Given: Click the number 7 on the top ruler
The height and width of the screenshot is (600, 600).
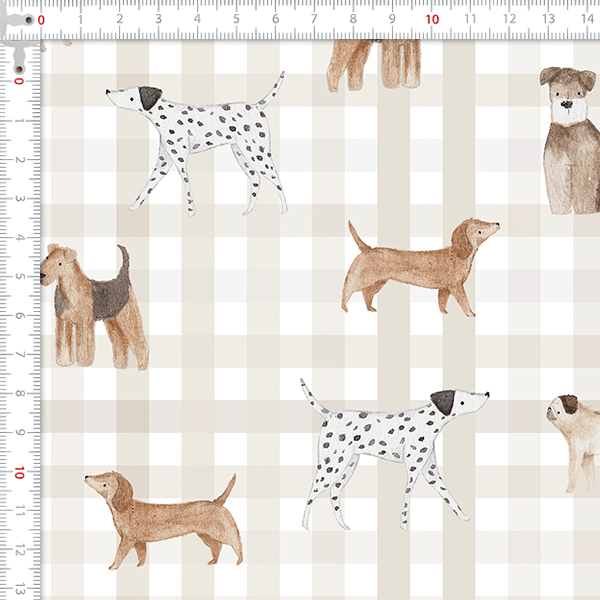Looking at the screenshot, I should point(315,18).
